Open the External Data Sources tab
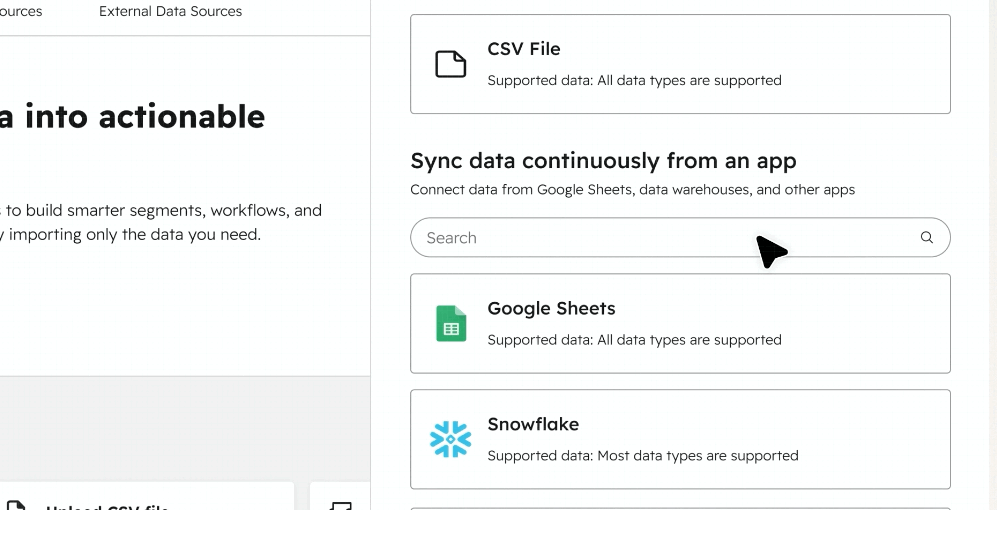Viewport: 1008px width, 560px height. (170, 12)
